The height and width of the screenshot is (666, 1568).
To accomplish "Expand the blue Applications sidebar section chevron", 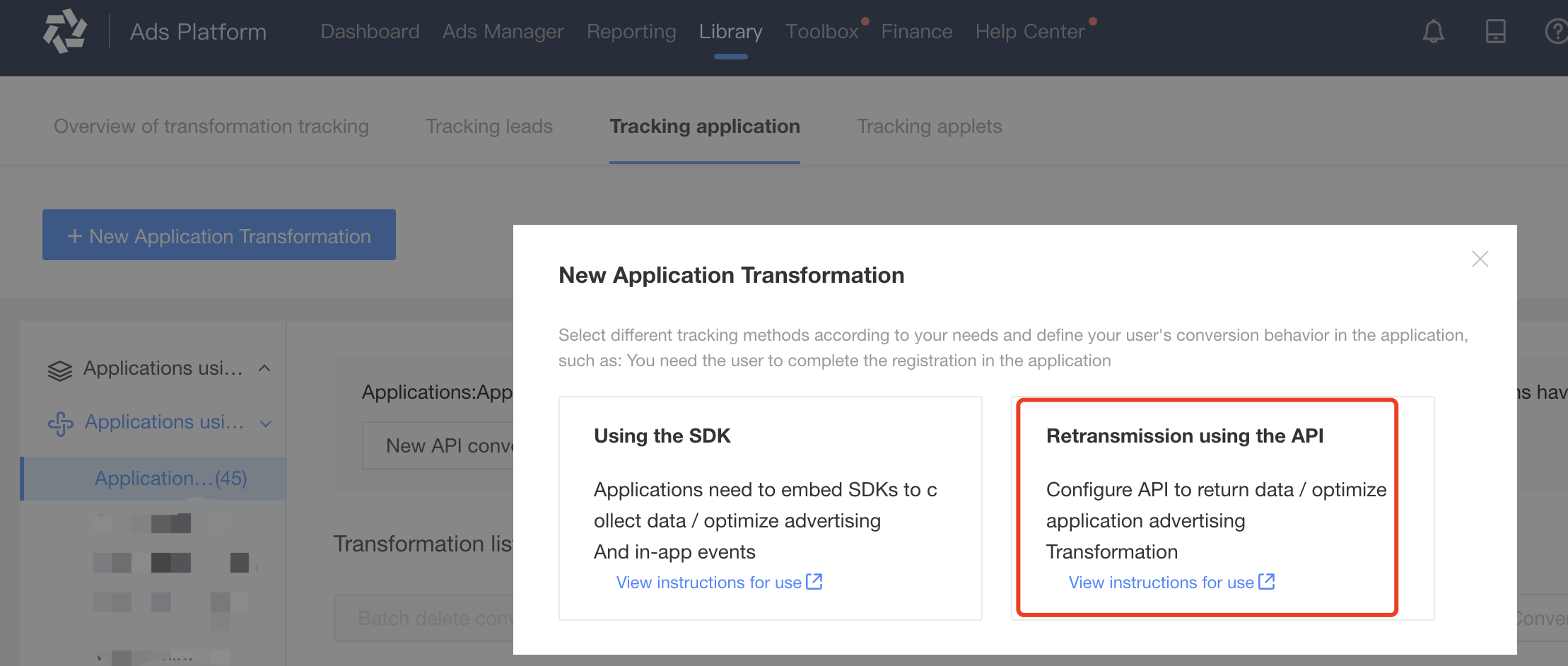I will point(266,423).
